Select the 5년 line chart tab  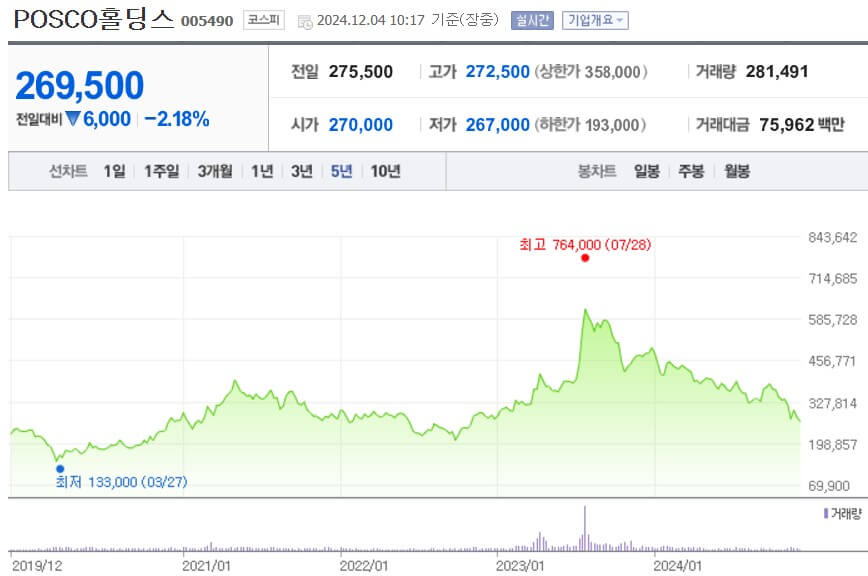tap(342, 171)
